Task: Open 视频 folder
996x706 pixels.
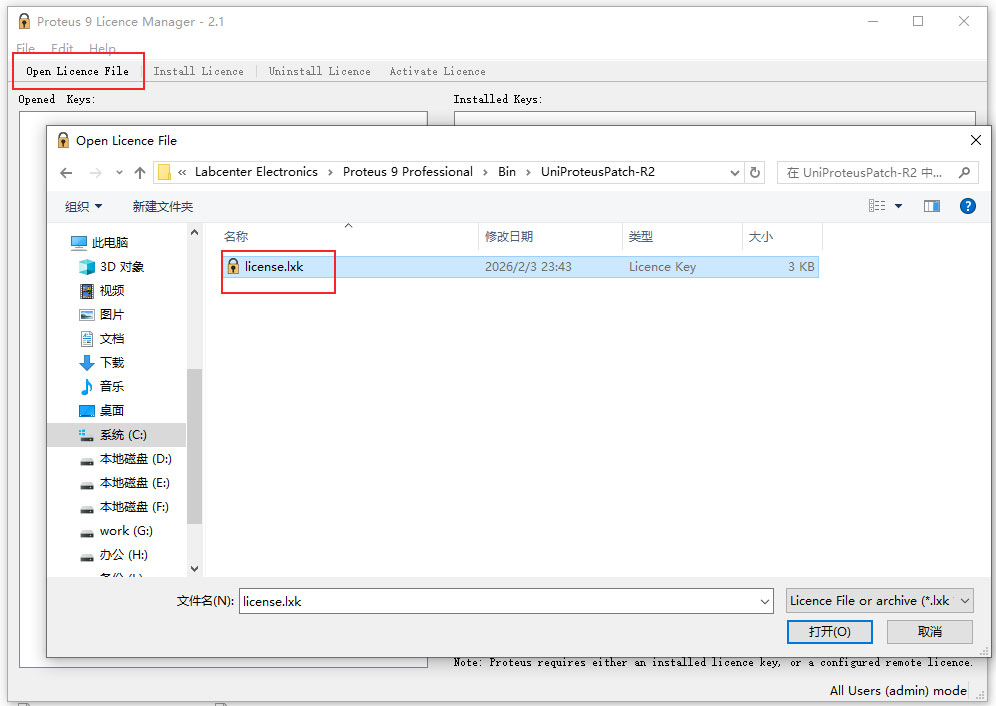Action: [x=102, y=290]
